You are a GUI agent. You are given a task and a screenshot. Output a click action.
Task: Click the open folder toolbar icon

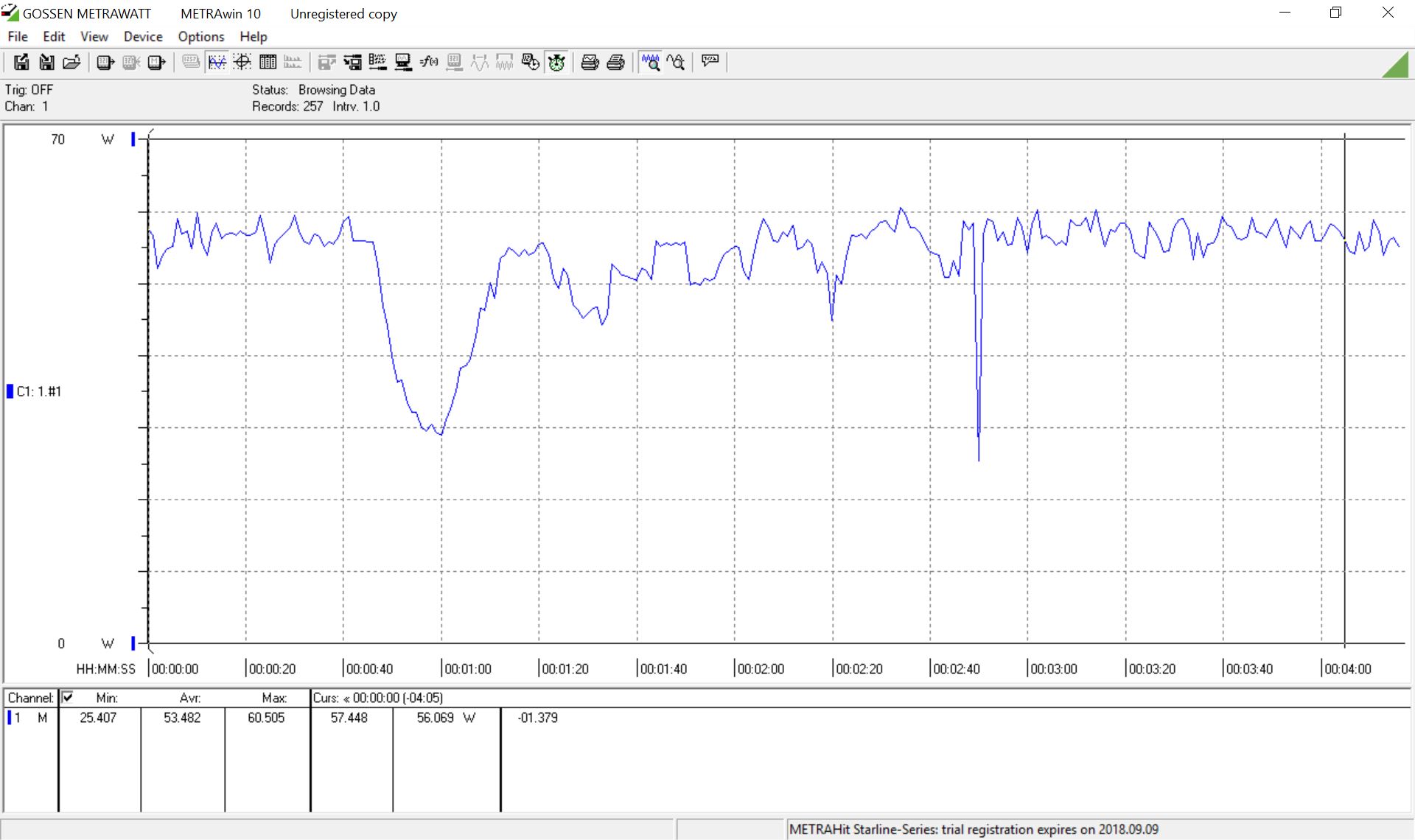point(71,63)
